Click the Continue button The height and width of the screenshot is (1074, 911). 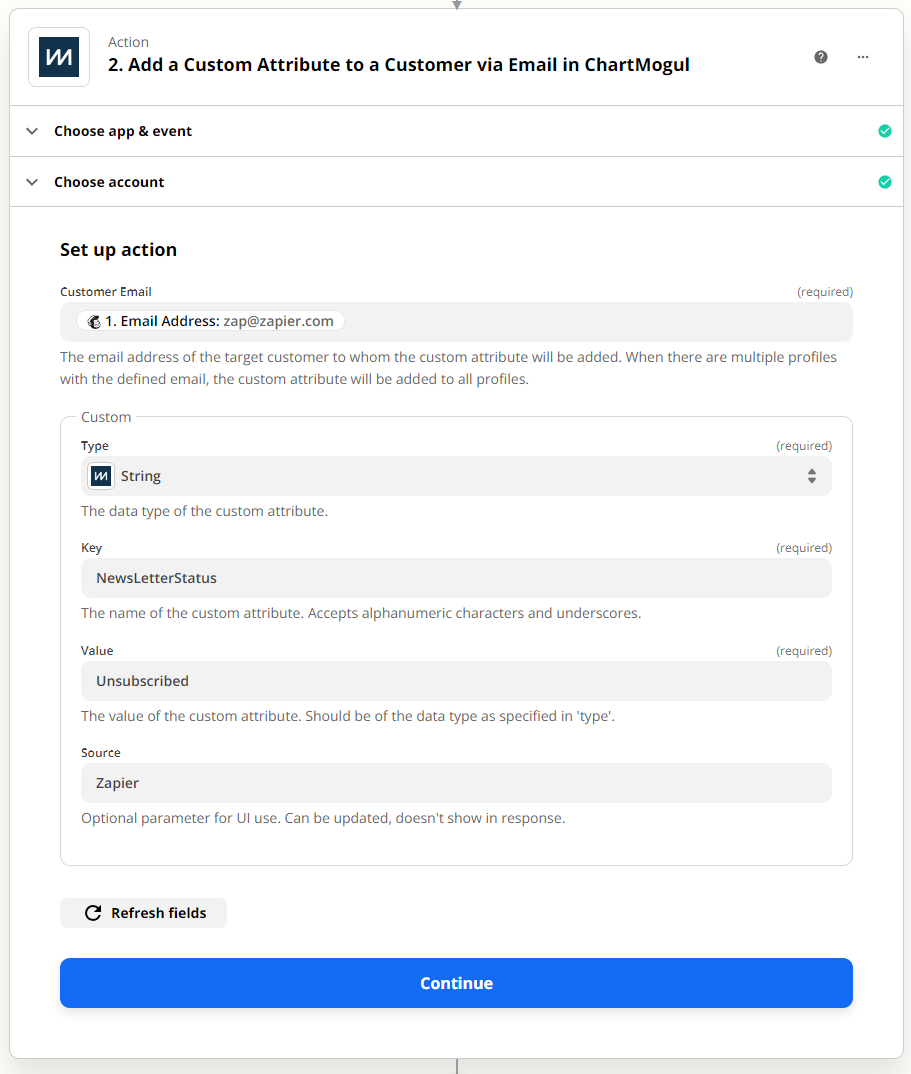click(456, 983)
